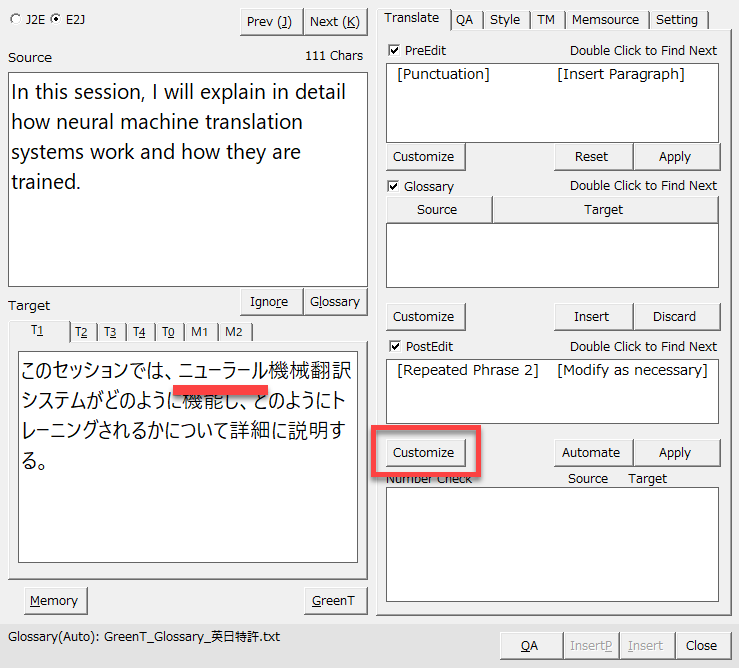The image size is (739, 668).
Task: Open the Memsource tab
Action: click(606, 19)
